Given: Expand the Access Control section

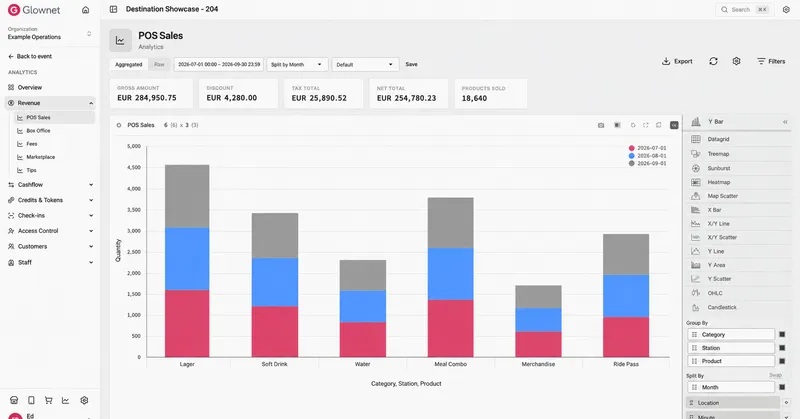Looking at the screenshot, I should 49,231.
